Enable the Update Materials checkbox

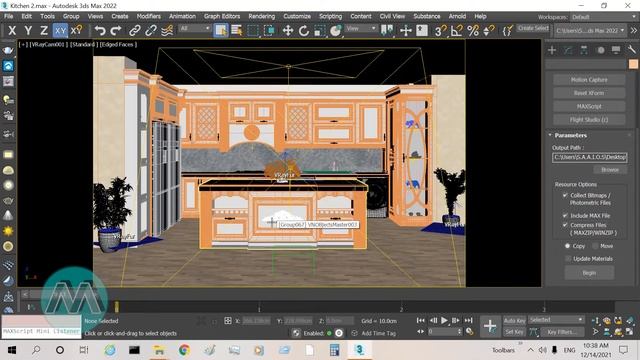[x=568, y=259]
